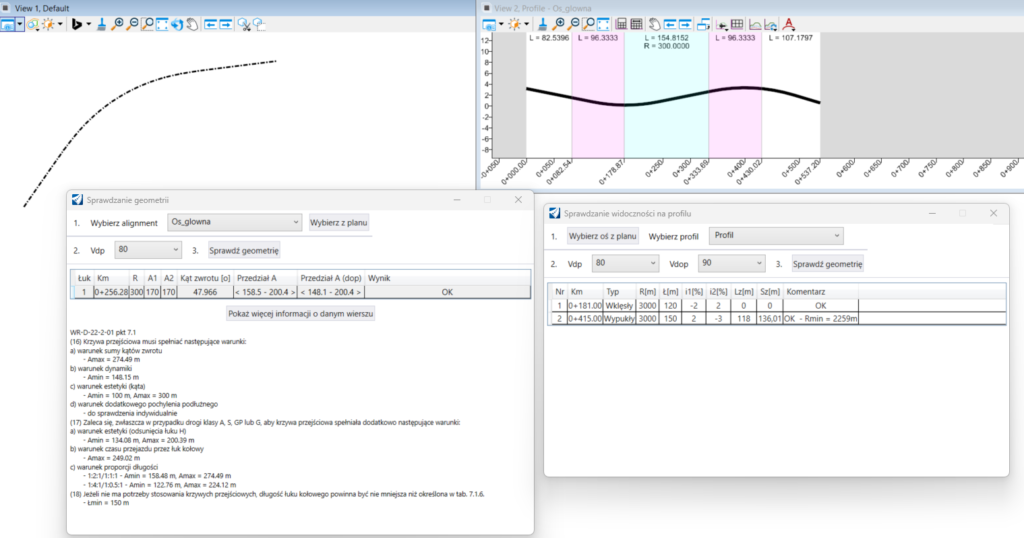Click Update View brush icon in View 1
Image resolution: width=1024 pixels, height=538 pixels.
click(103, 23)
